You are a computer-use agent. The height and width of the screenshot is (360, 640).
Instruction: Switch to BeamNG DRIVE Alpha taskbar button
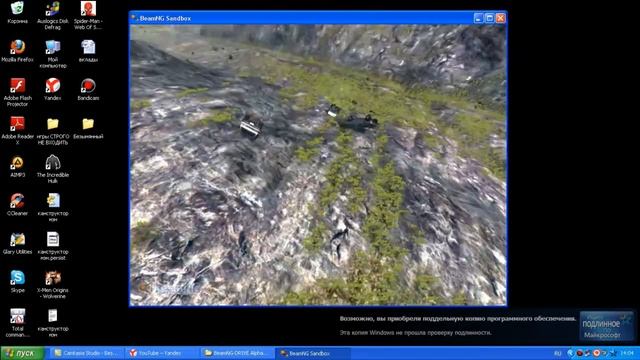(x=237, y=353)
